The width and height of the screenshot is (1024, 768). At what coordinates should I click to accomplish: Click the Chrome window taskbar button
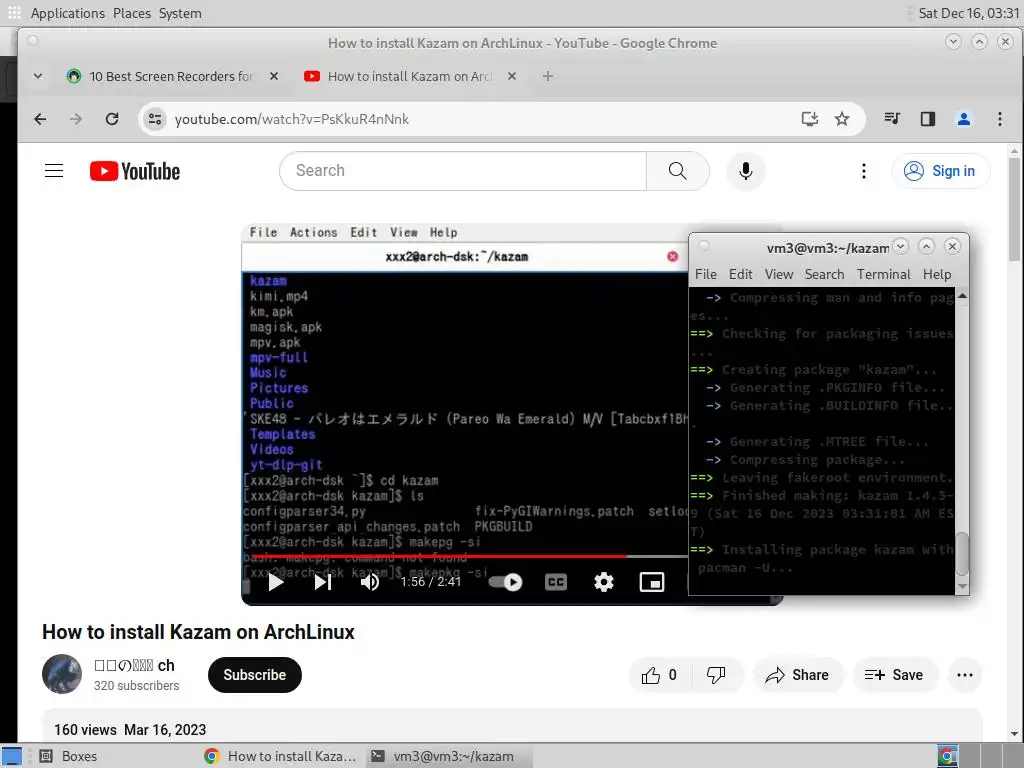(x=281, y=756)
